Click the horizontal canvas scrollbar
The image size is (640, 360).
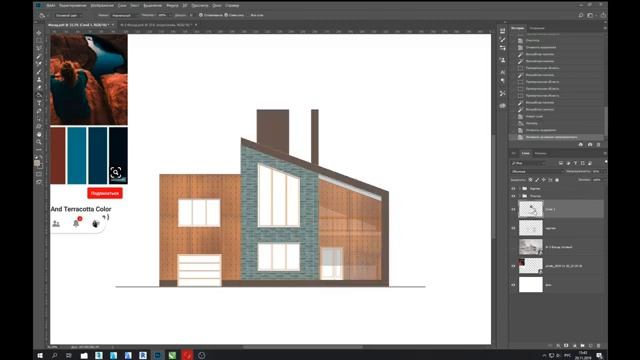point(303,347)
